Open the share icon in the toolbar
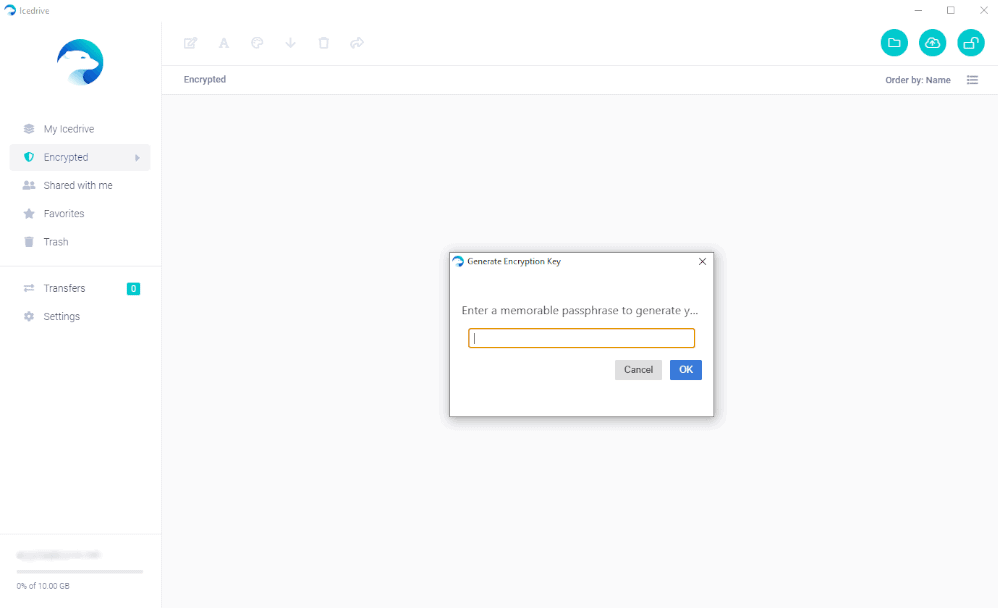 (357, 43)
